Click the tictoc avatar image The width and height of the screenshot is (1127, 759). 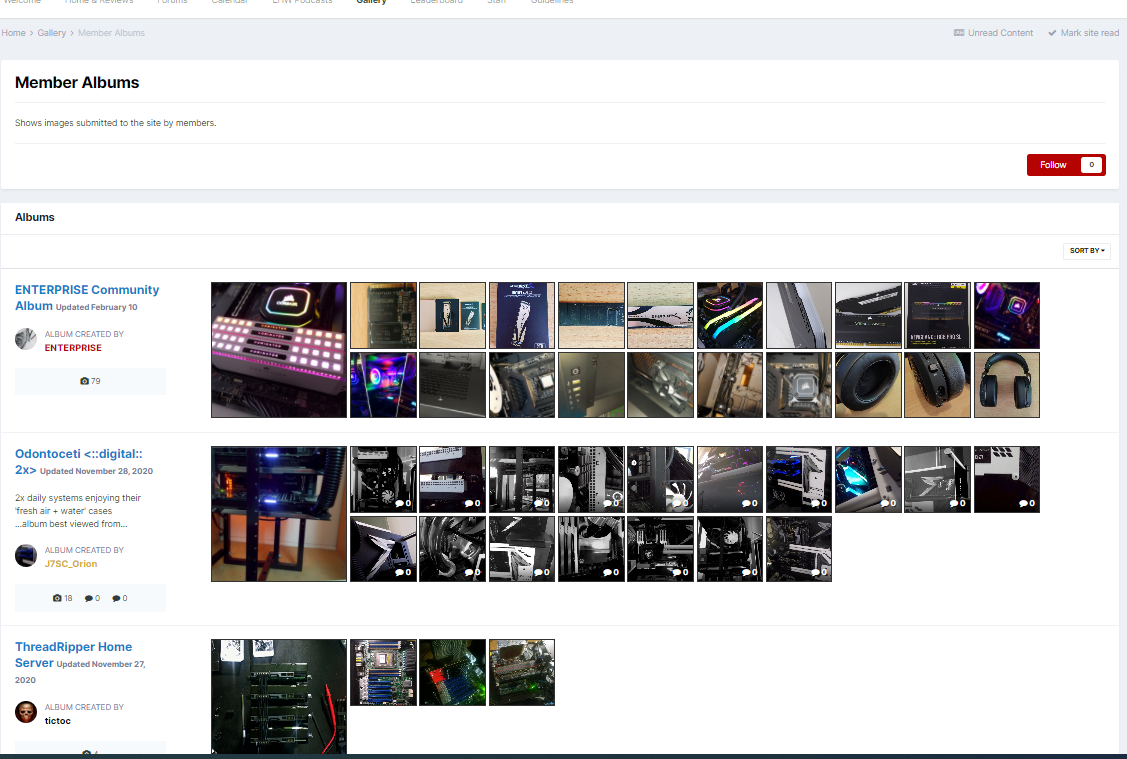pos(26,712)
